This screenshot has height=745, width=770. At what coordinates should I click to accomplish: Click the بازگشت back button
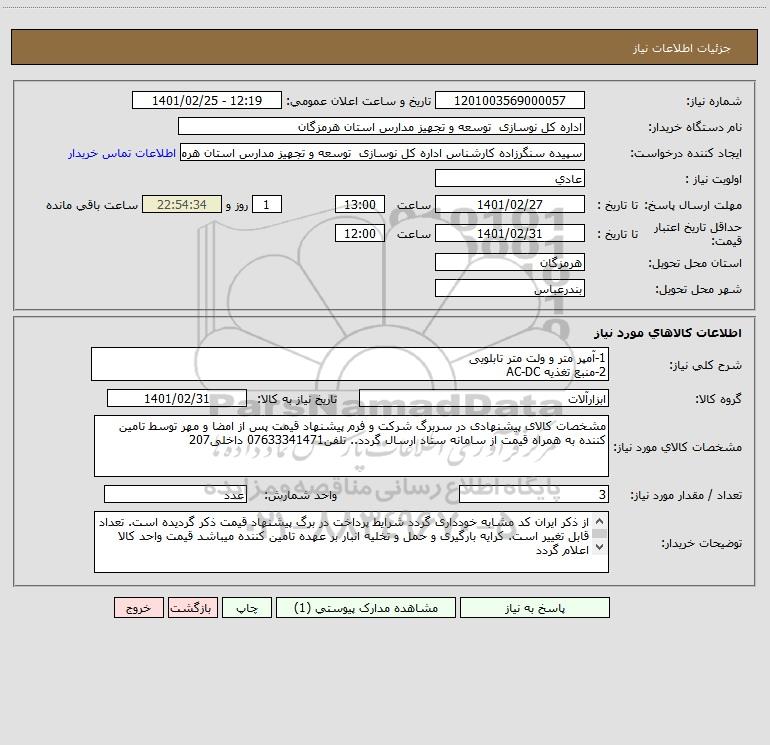click(192, 608)
